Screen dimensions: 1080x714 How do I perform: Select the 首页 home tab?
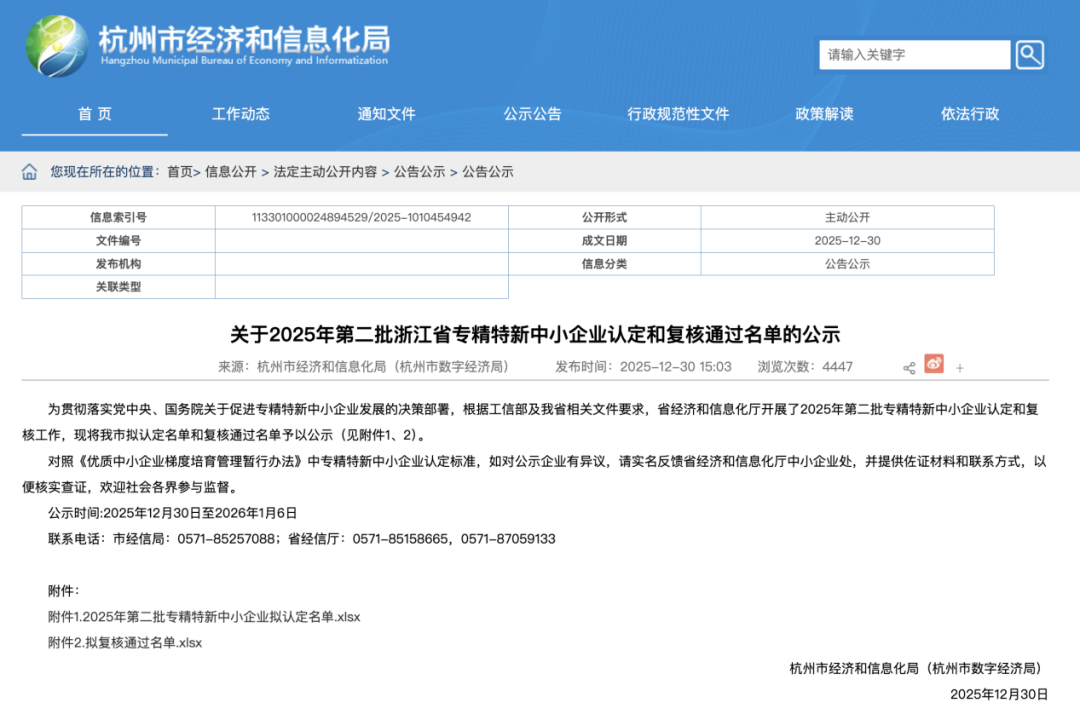click(x=94, y=114)
